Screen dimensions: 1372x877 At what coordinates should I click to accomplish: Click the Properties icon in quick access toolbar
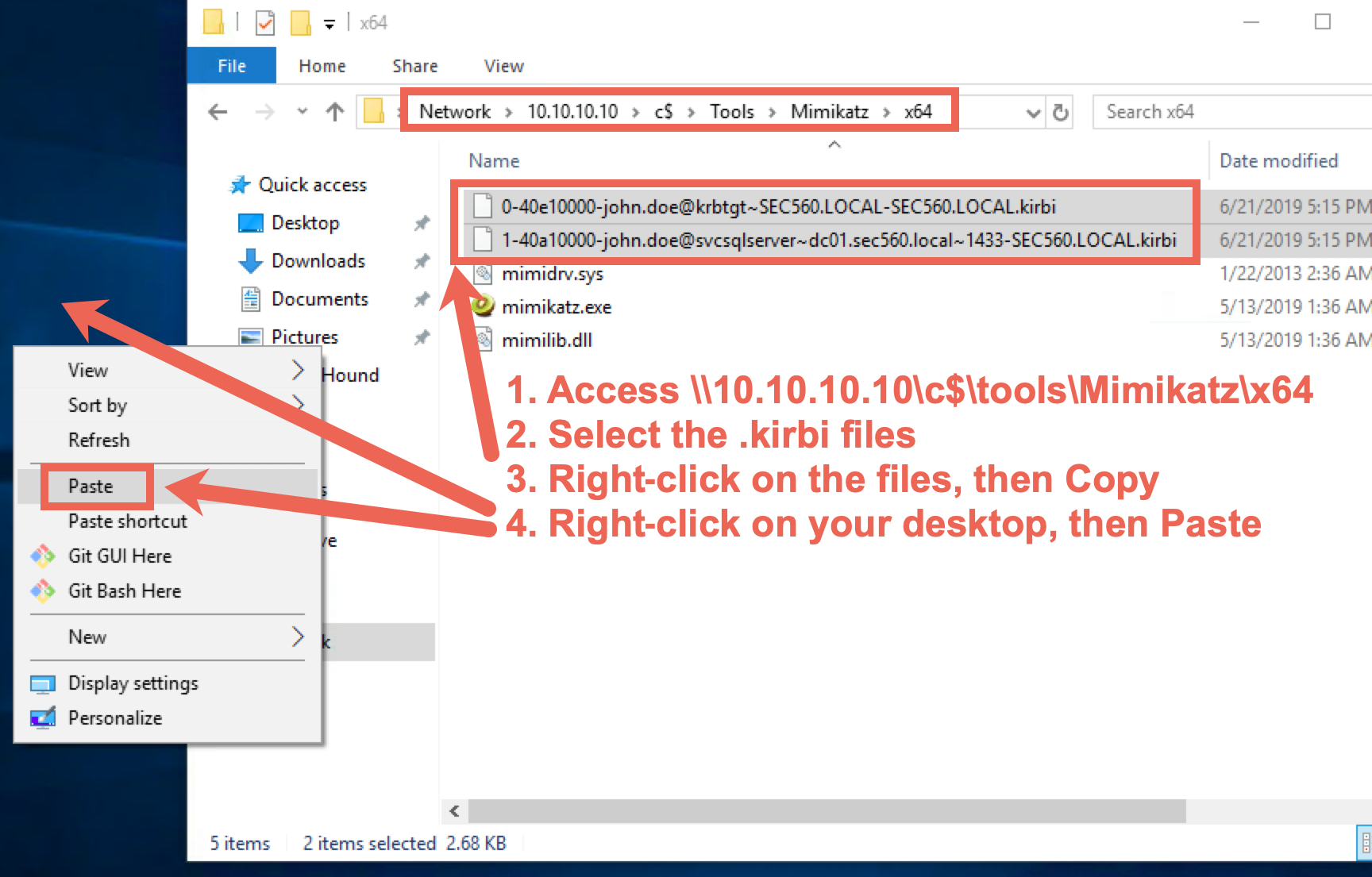(x=265, y=23)
